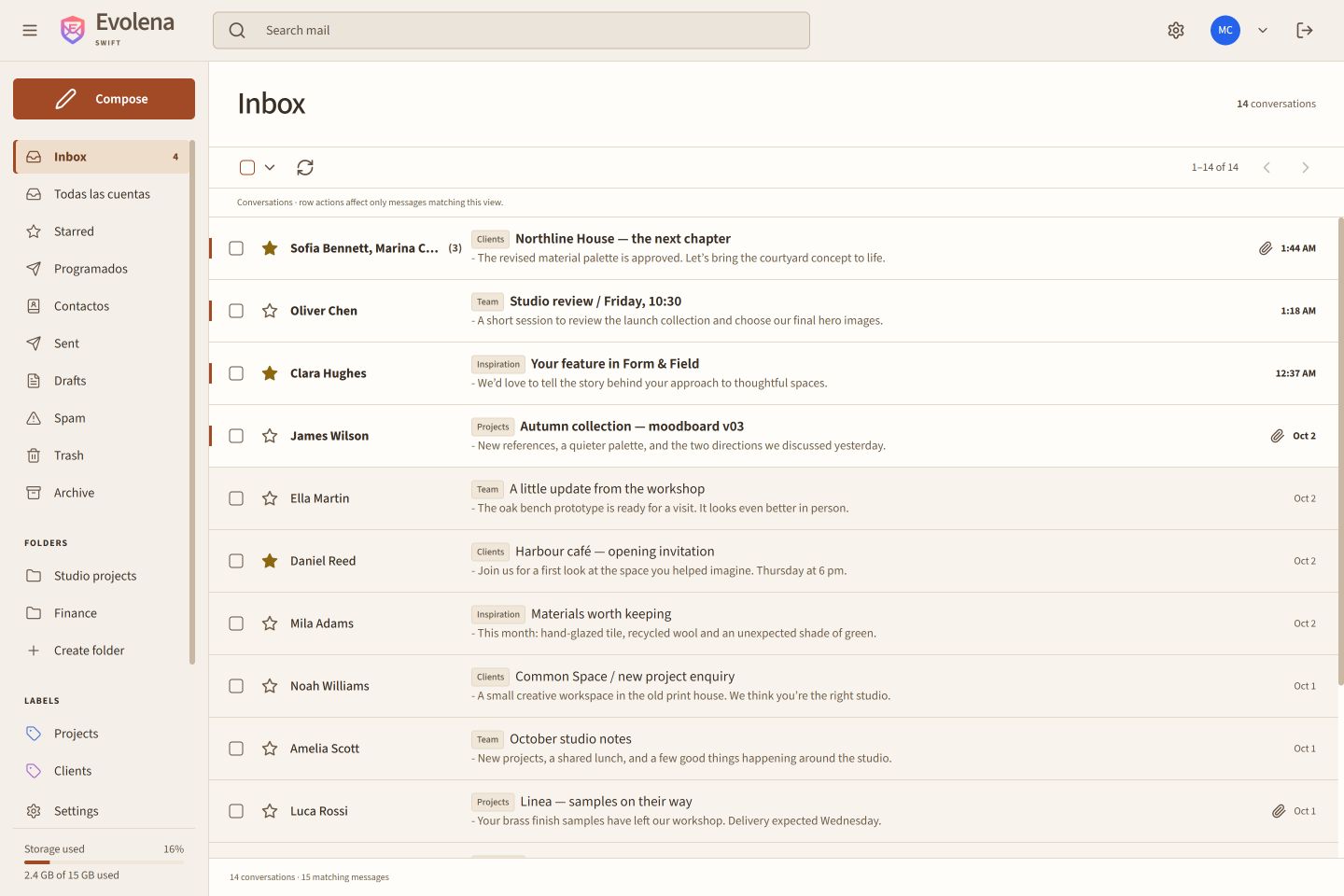This screenshot has height=896, width=1344.
Task: Open the Studio projects folder
Action: [x=102, y=576]
